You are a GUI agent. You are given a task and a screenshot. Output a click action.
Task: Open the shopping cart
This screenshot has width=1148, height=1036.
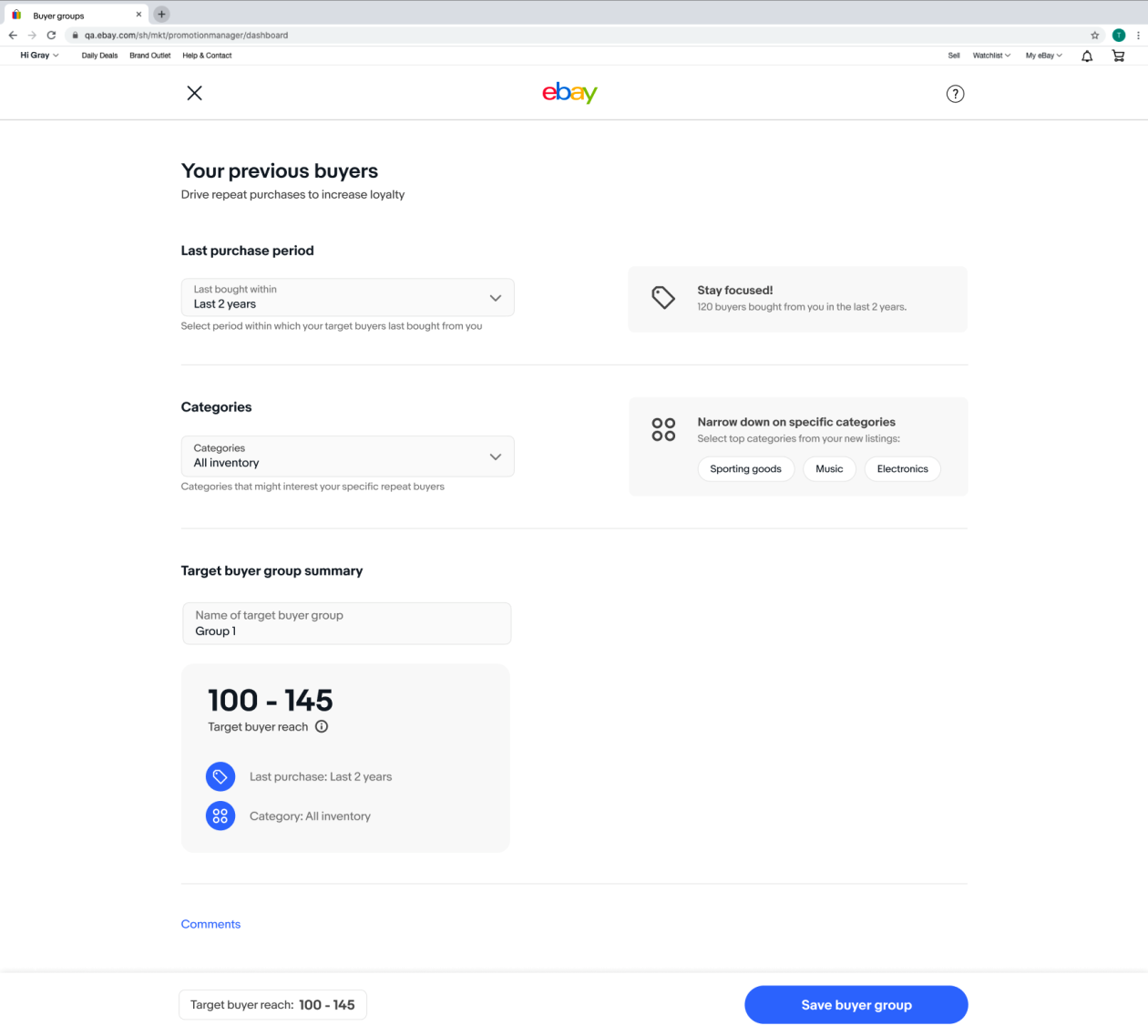click(1118, 56)
